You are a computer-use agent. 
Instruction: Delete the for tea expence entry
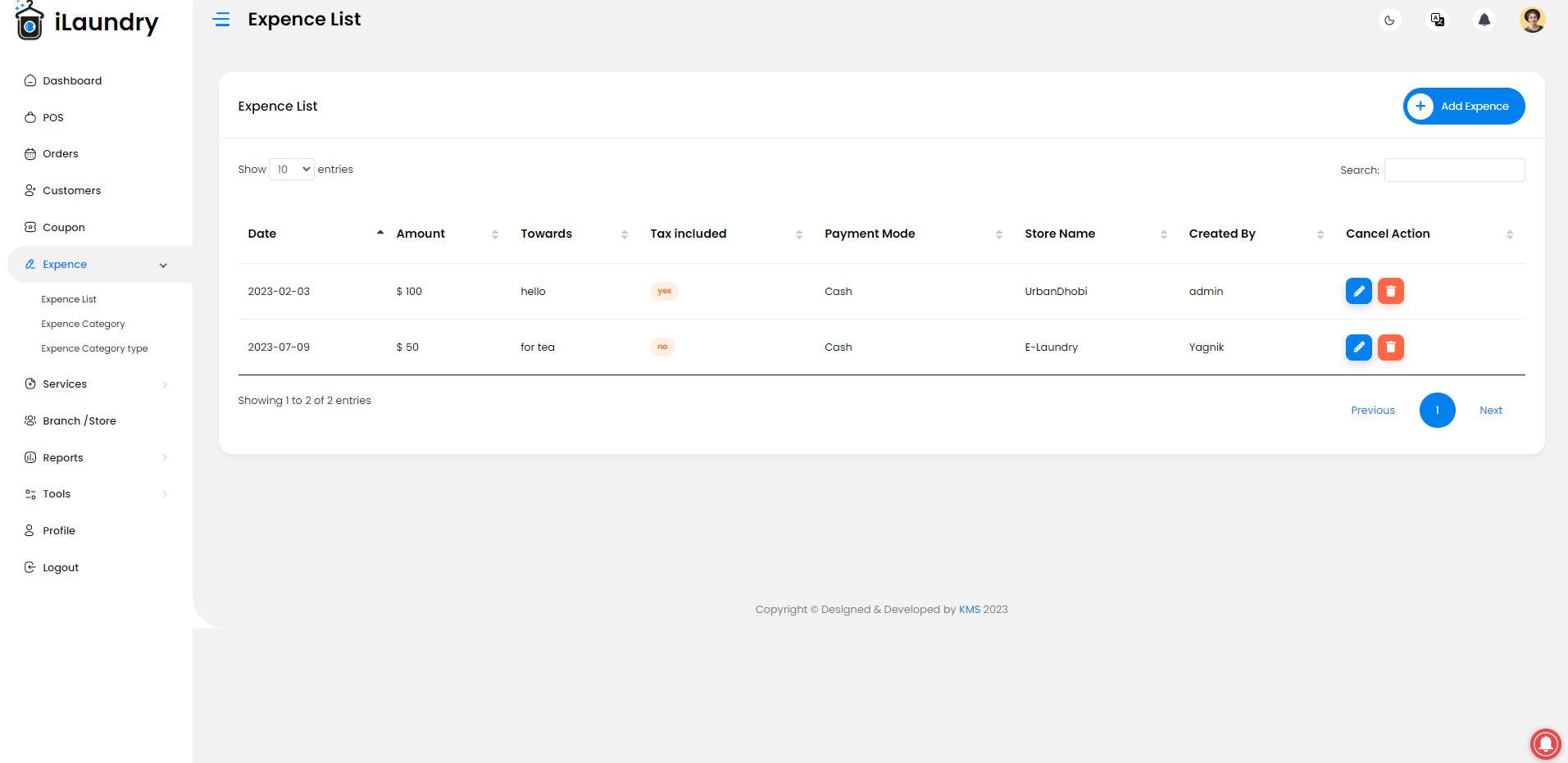(x=1390, y=347)
